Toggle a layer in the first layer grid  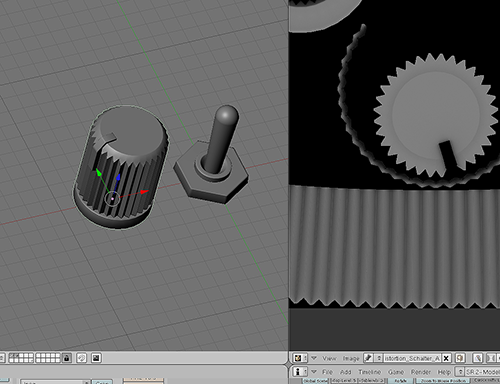click(x=21, y=358)
